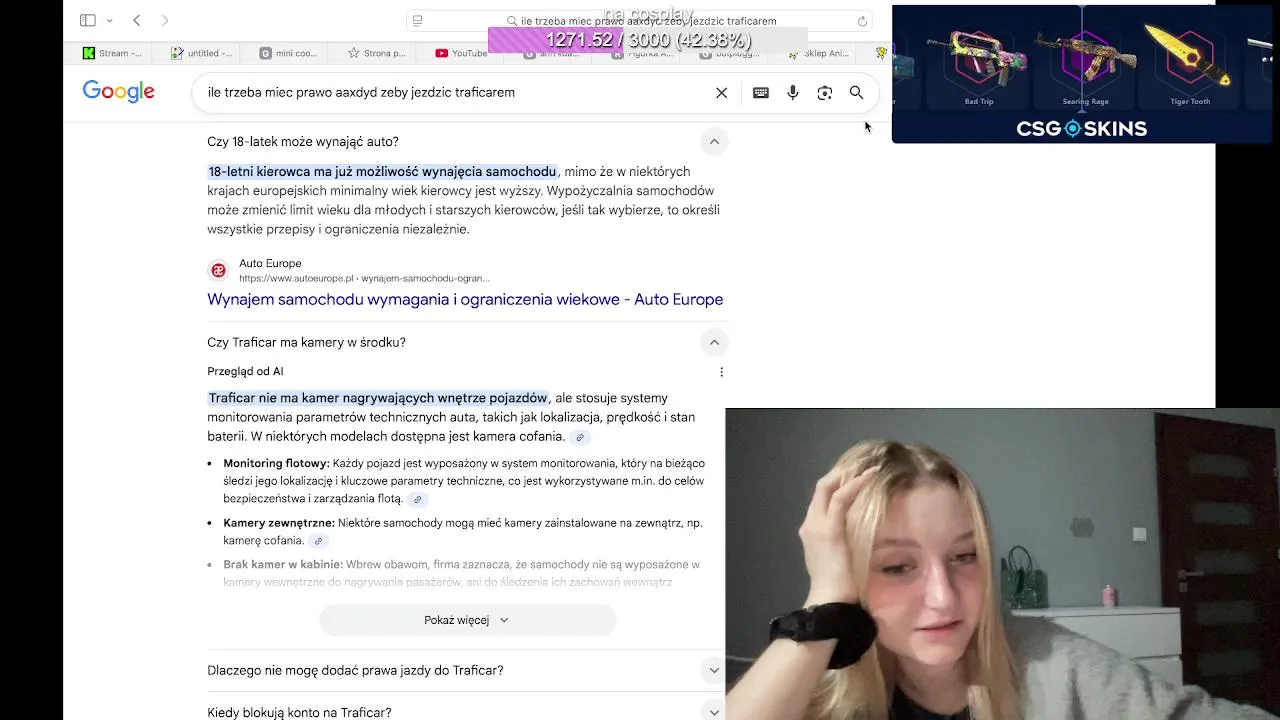Open the page reader icon in address bar
This screenshot has height=720, width=1280.
418,21
